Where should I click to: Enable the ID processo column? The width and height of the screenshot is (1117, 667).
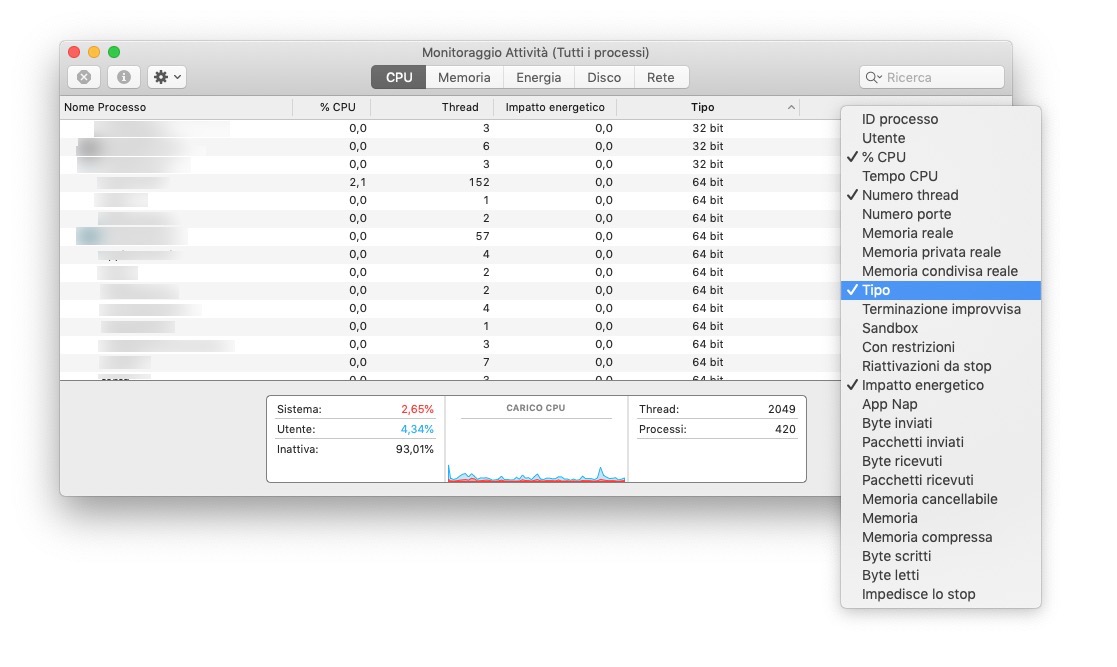899,119
